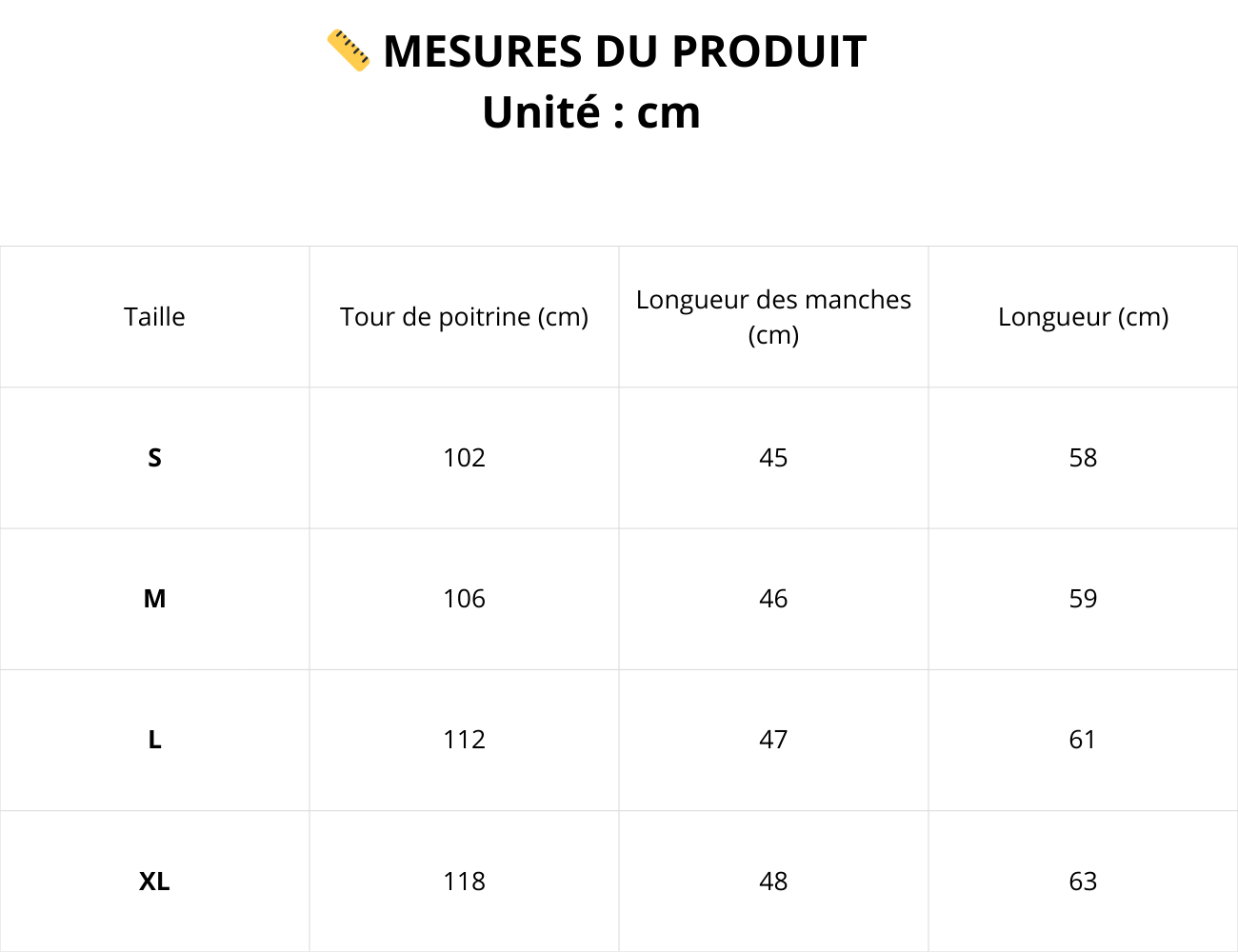This screenshot has height=952, width=1238.
Task: Click length value 59 for size M
Action: [1083, 599]
